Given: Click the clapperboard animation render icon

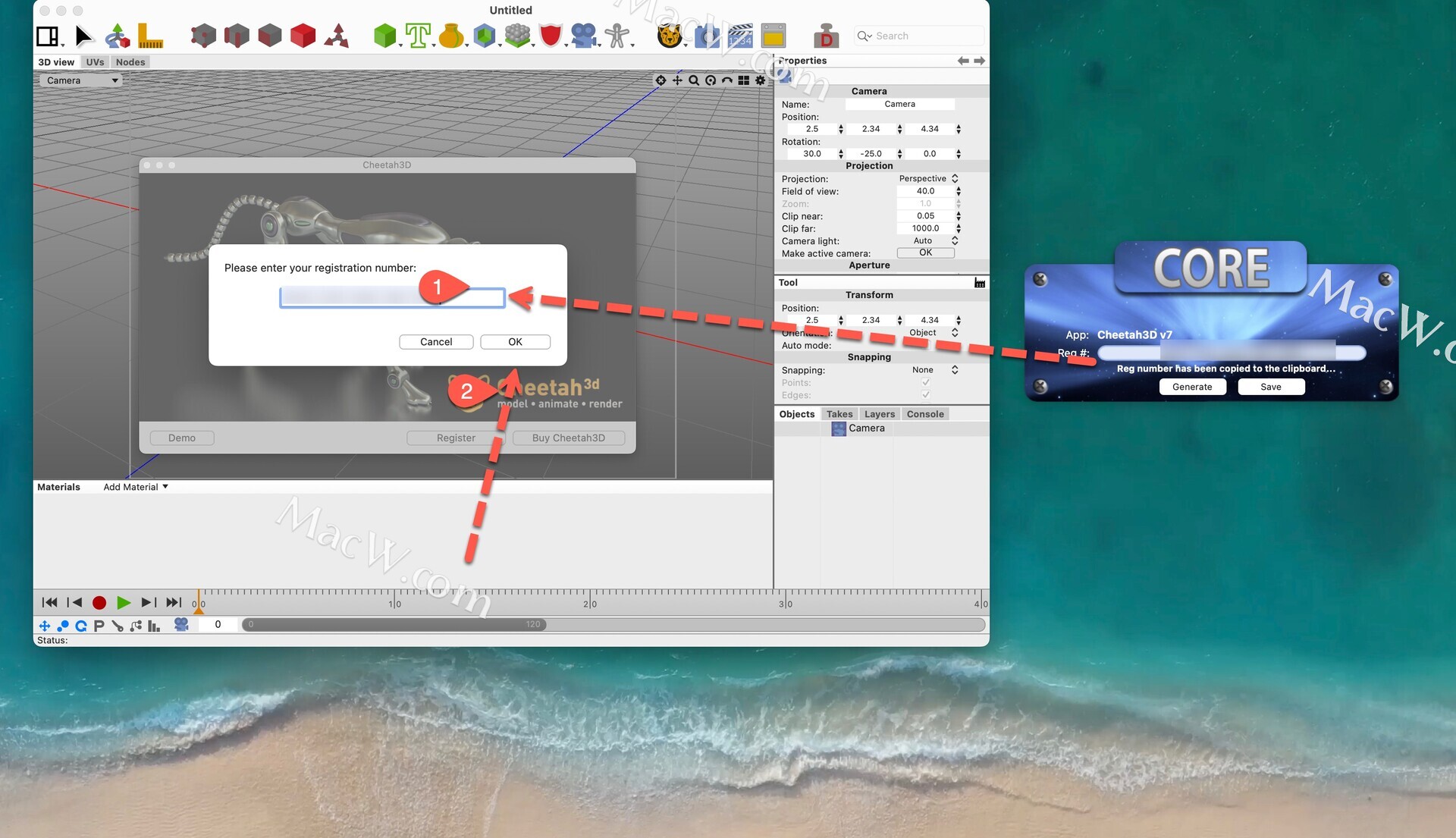Looking at the screenshot, I should click(740, 36).
